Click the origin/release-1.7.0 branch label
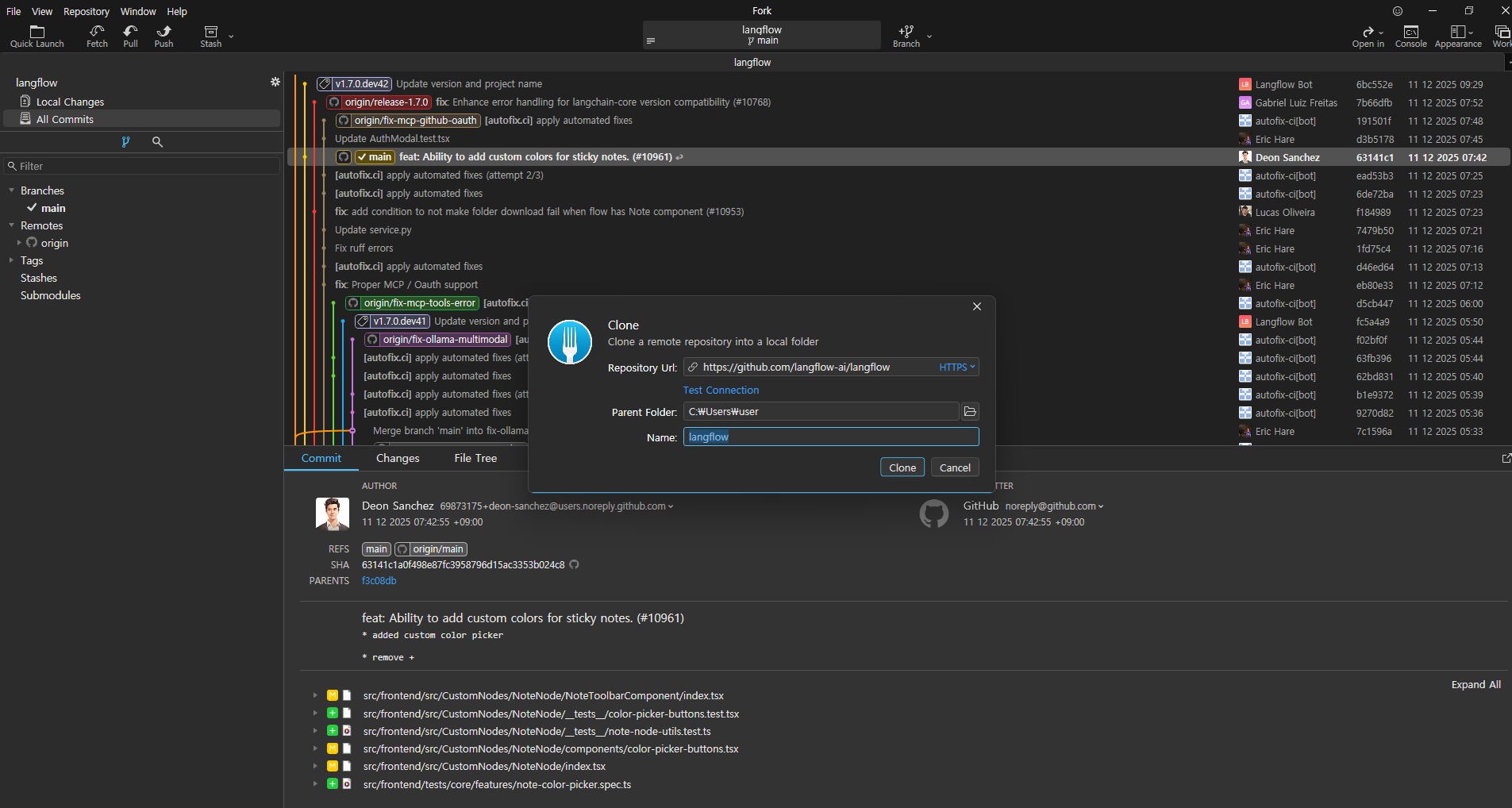Screen dimensions: 1512x808 point(379,102)
